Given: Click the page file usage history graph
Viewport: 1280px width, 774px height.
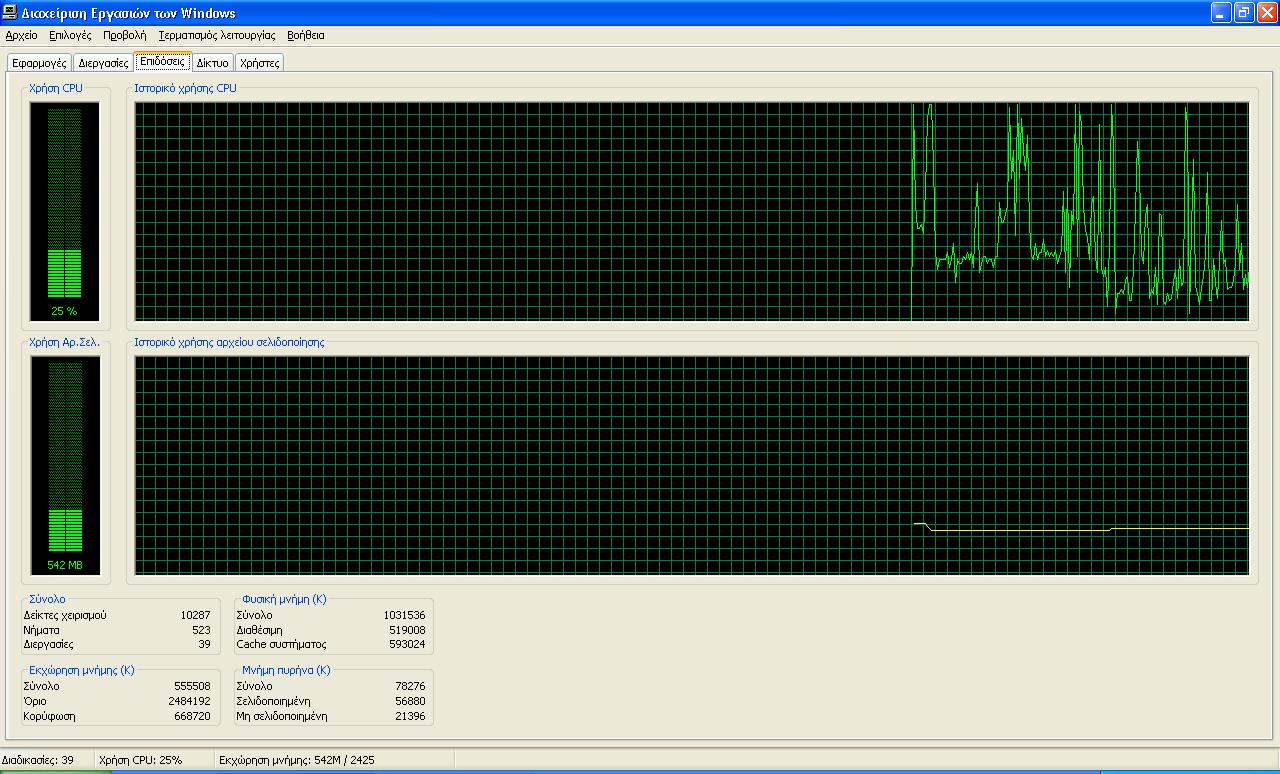Looking at the screenshot, I should (691, 465).
